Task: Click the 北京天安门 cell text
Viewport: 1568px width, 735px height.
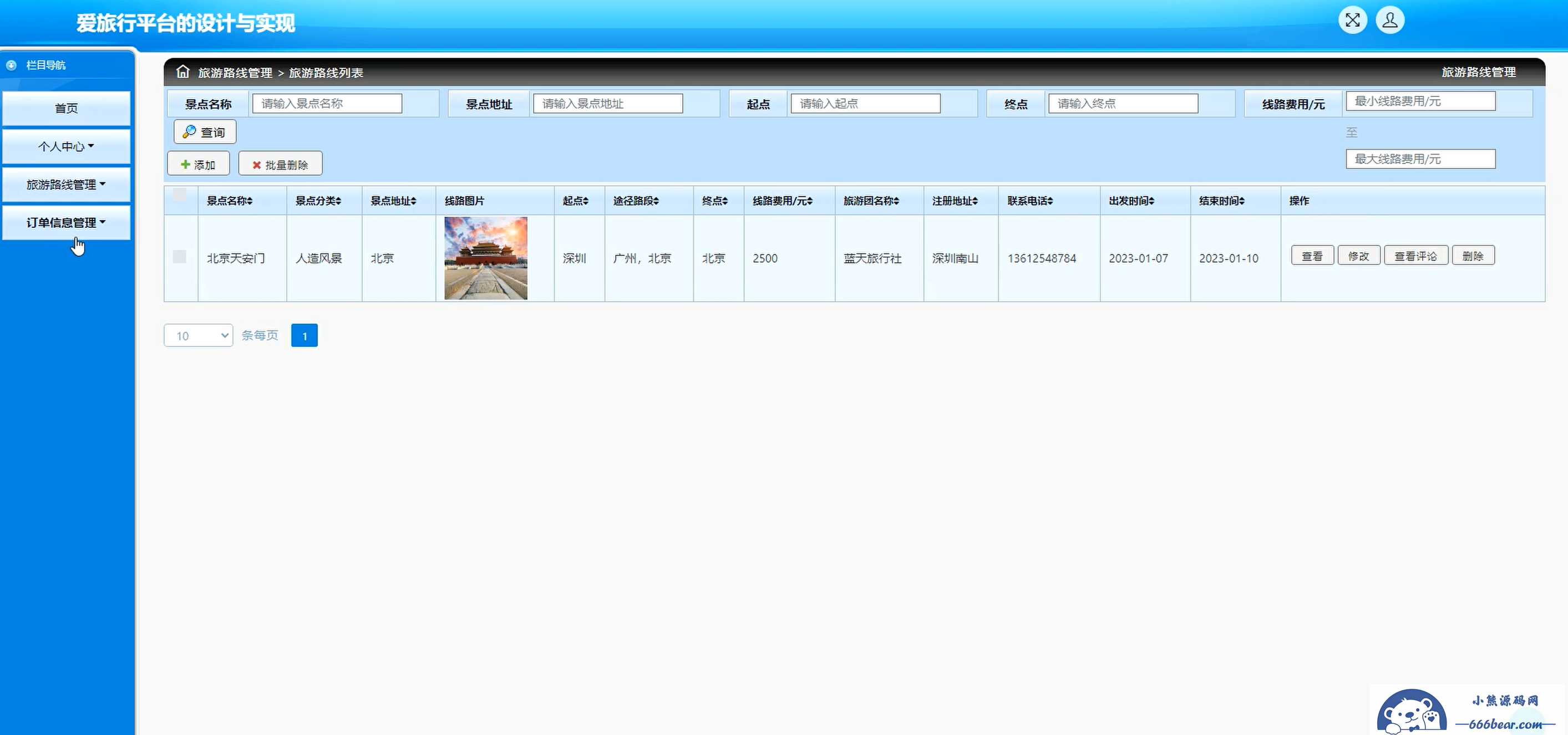Action: pyautogui.click(x=236, y=258)
